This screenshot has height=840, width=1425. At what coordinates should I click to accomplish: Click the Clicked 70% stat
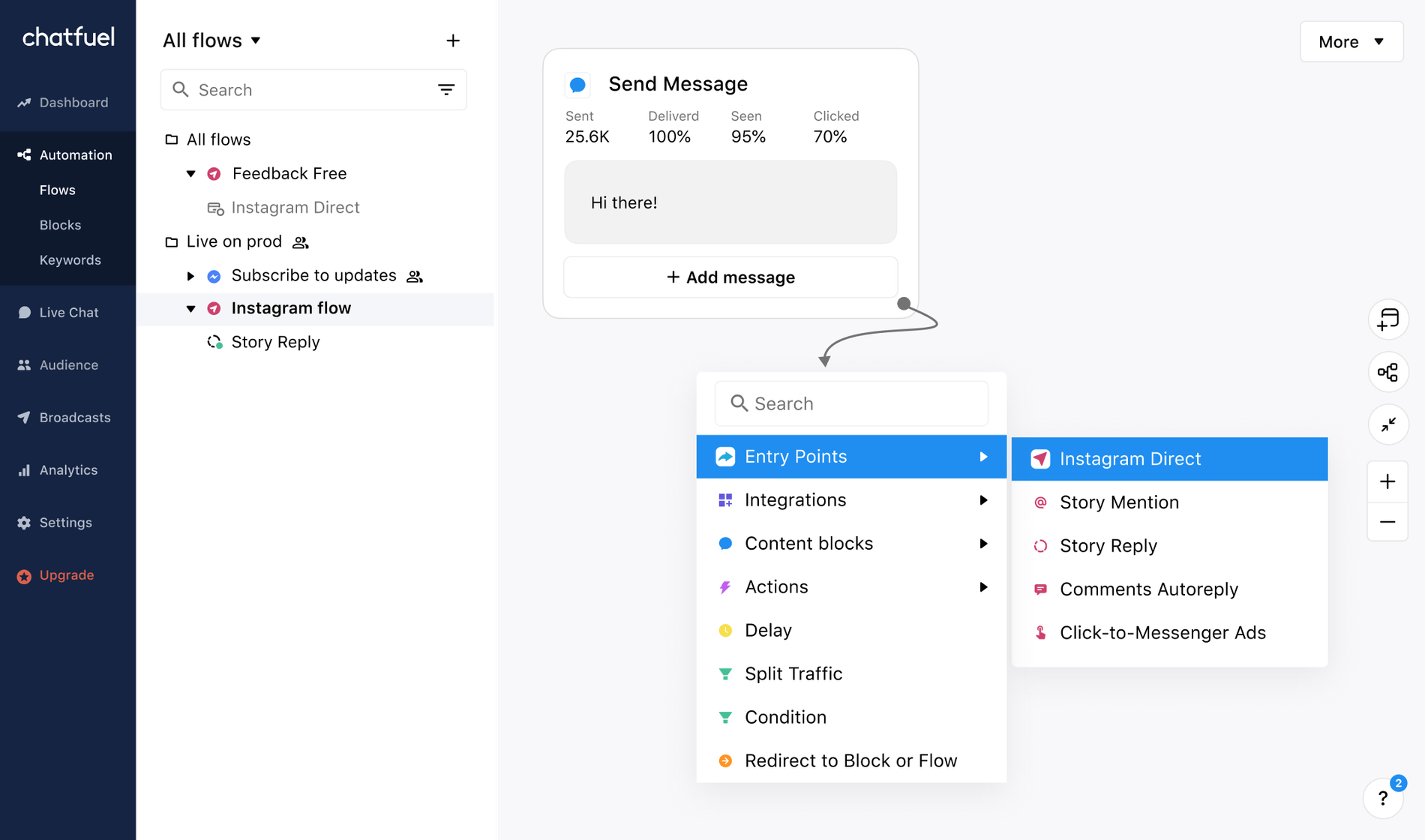[835, 127]
